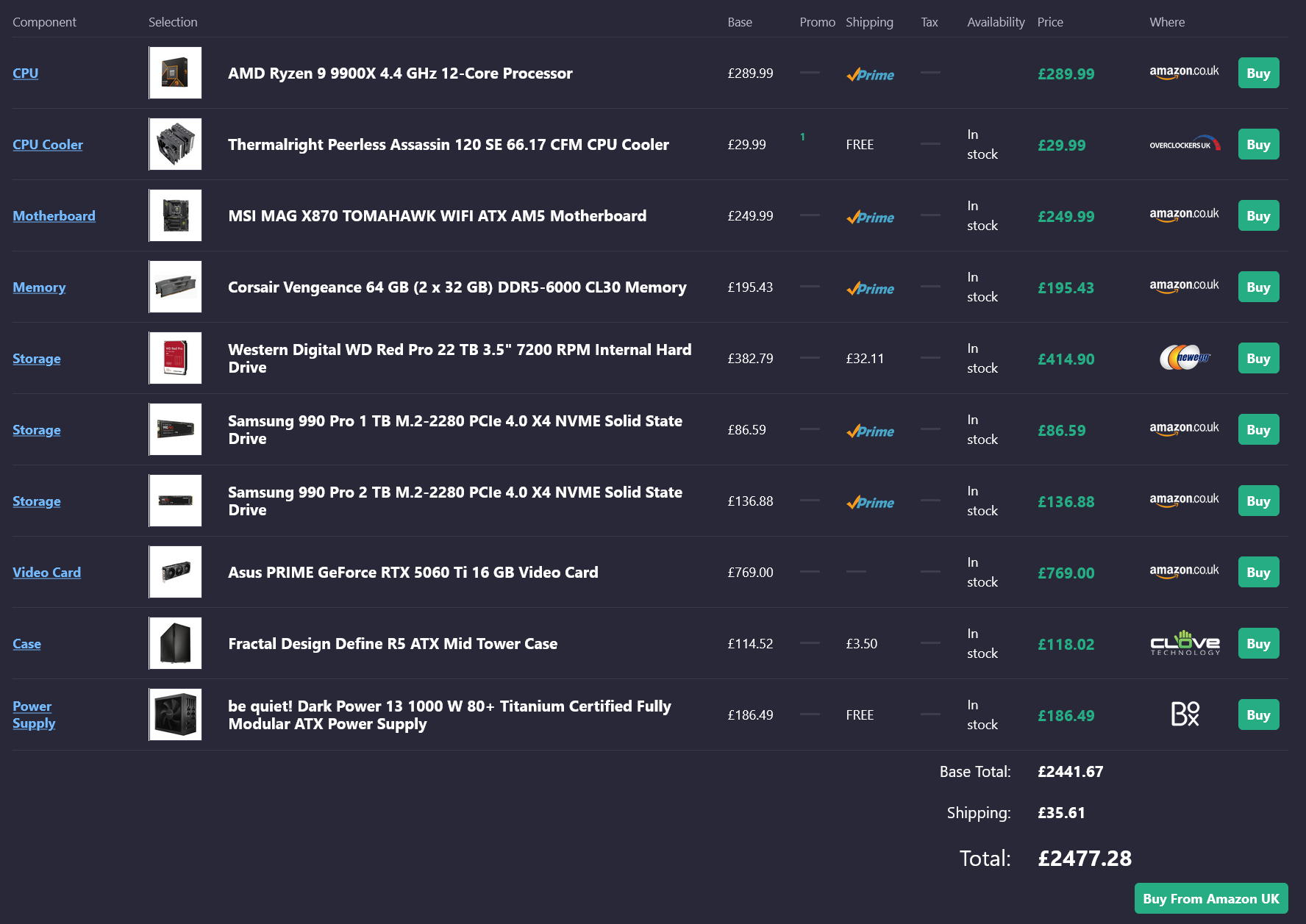Select the be quiet! Dark Power 13 name
The height and width of the screenshot is (924, 1306).
(449, 715)
